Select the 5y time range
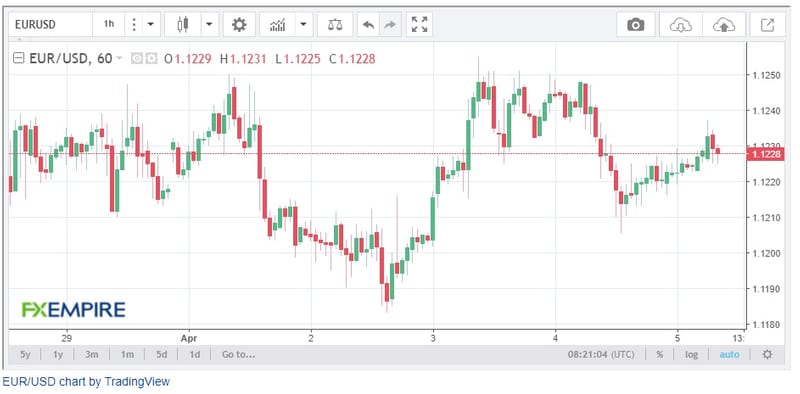The image size is (800, 394). pos(25,354)
